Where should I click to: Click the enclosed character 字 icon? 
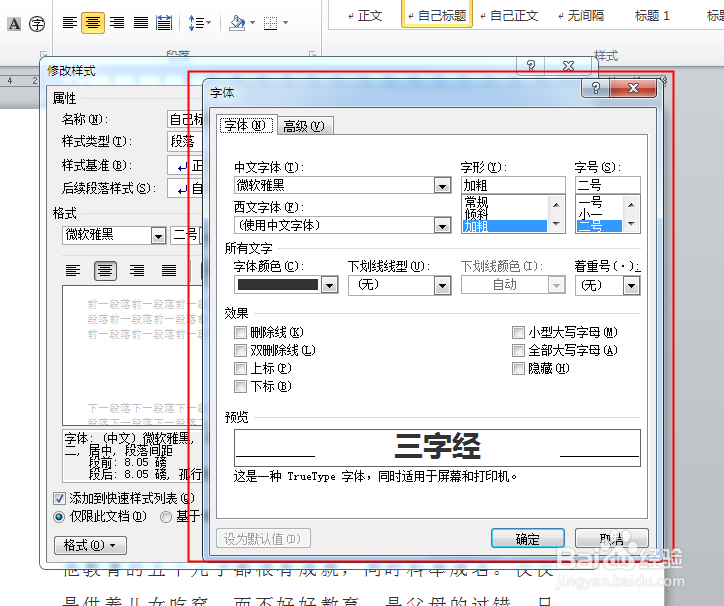[37, 24]
